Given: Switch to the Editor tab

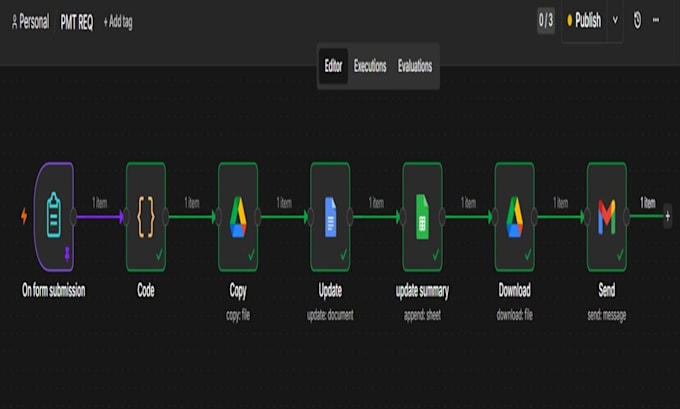Looking at the screenshot, I should (333, 66).
